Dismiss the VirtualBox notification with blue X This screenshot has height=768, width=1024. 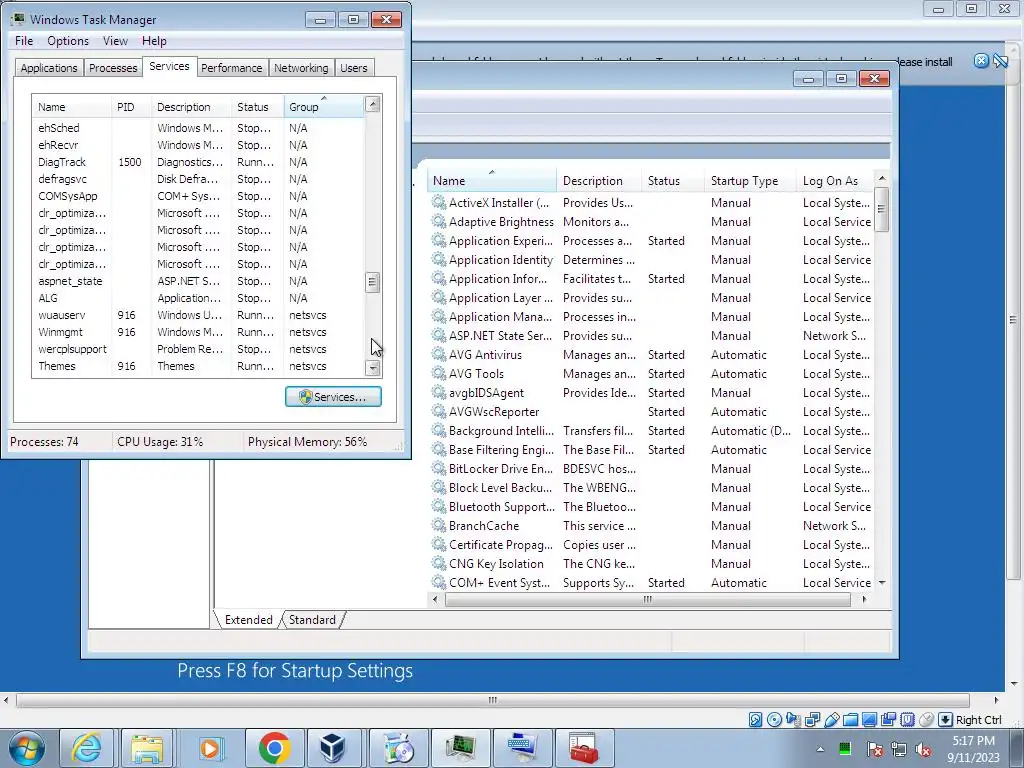[981, 61]
